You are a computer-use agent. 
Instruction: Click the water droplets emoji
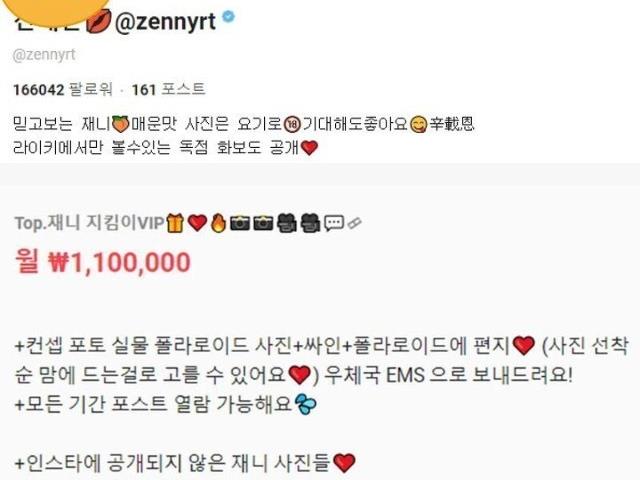tap(305, 405)
